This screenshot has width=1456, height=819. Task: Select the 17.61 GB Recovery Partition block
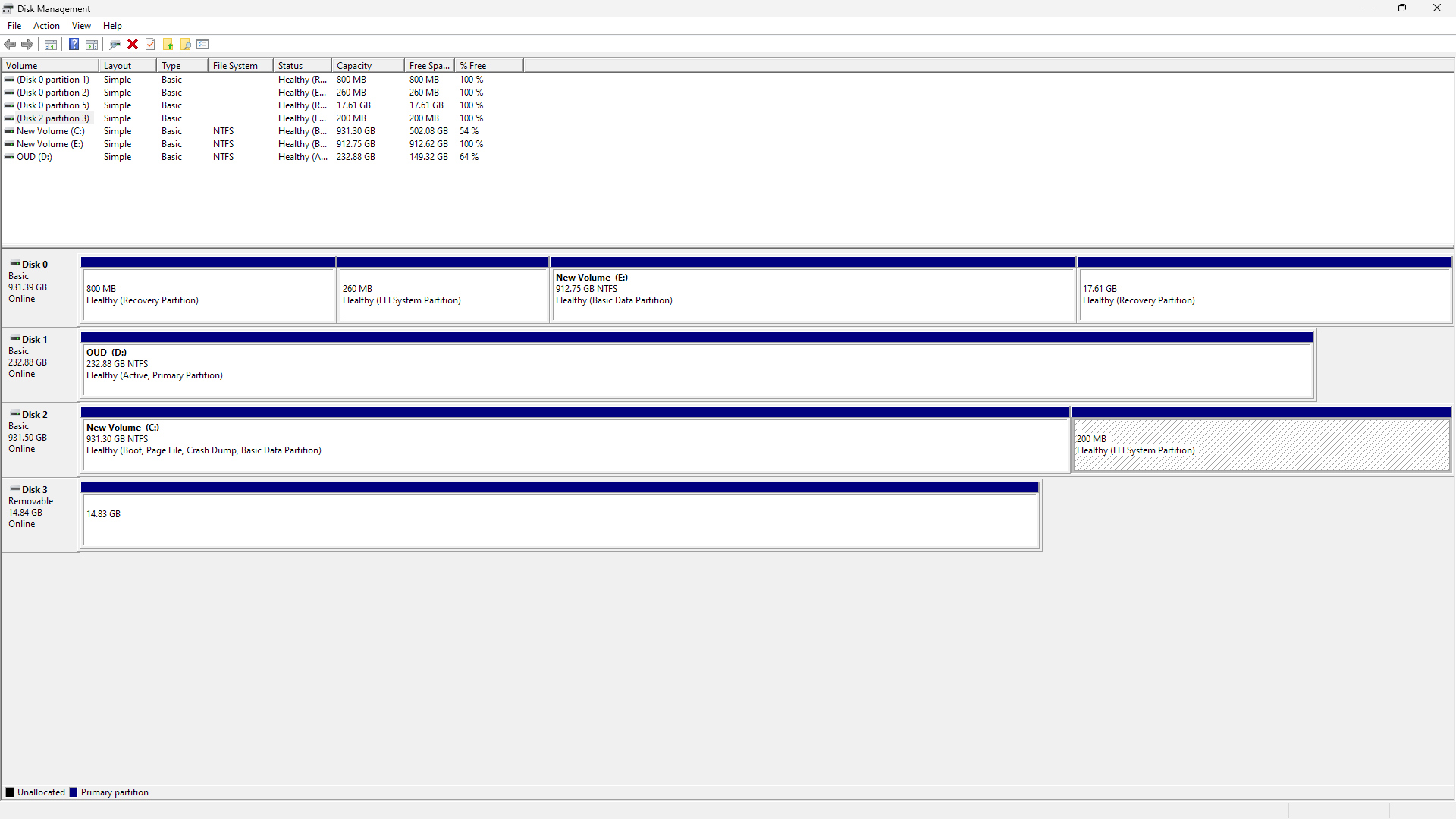click(x=1263, y=294)
